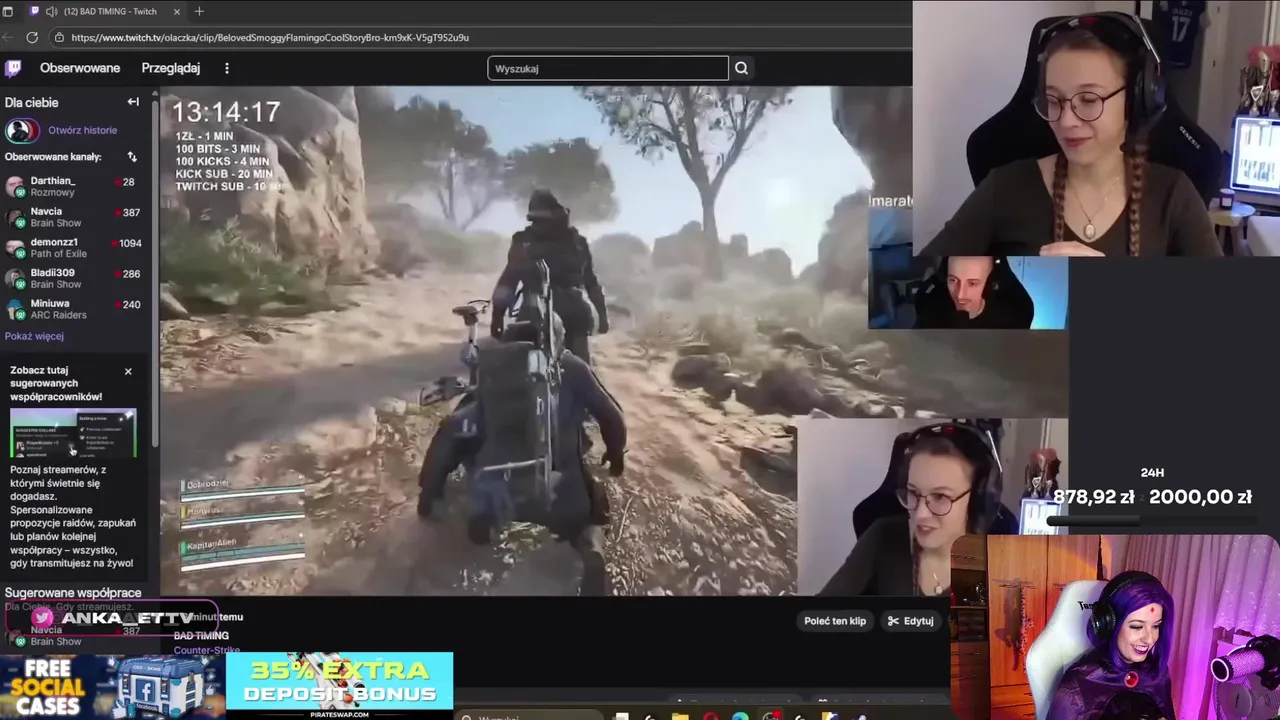
Task: Go back with the browser arrow
Action: (9, 37)
